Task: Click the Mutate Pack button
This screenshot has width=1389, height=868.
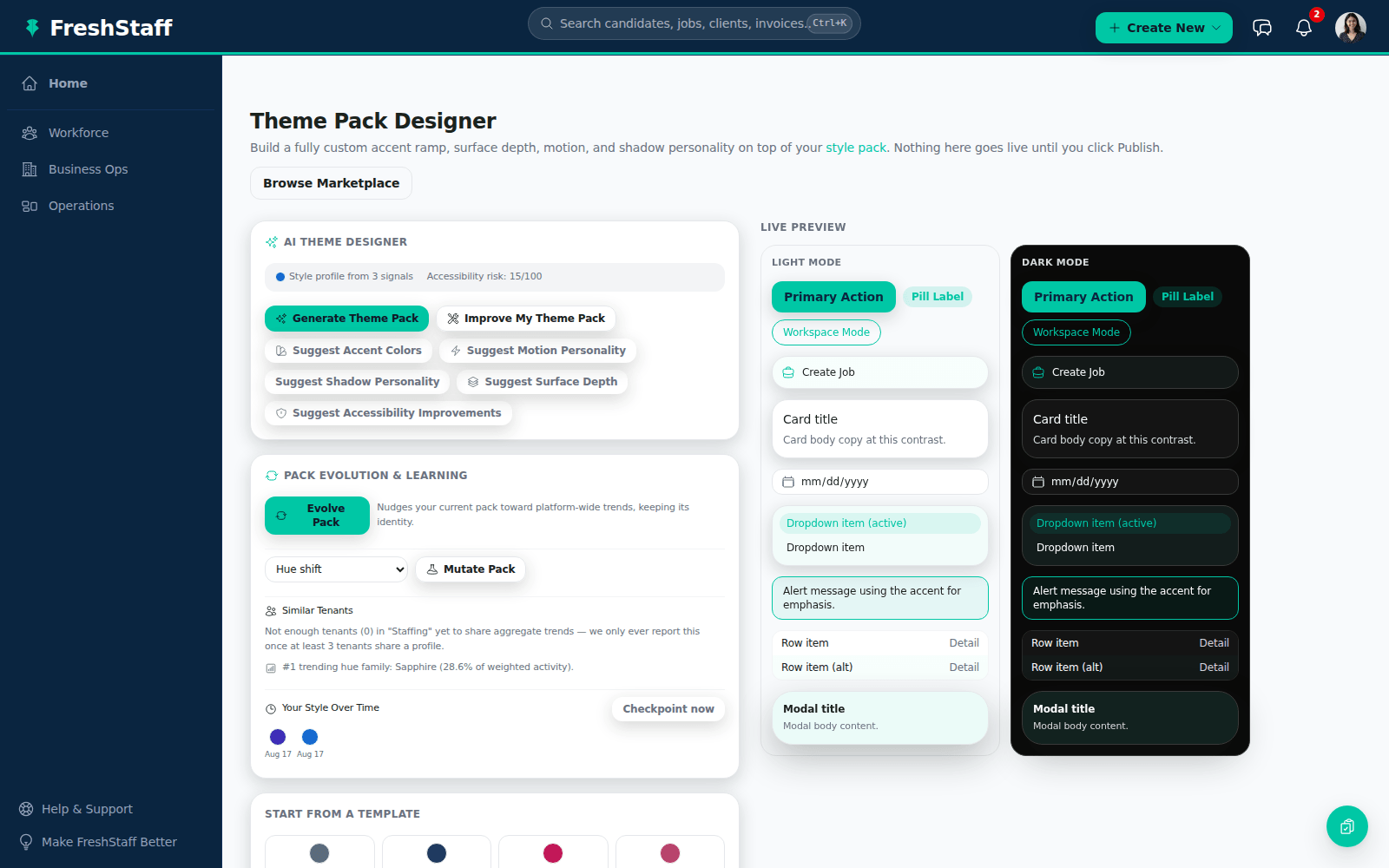Action: [x=471, y=569]
